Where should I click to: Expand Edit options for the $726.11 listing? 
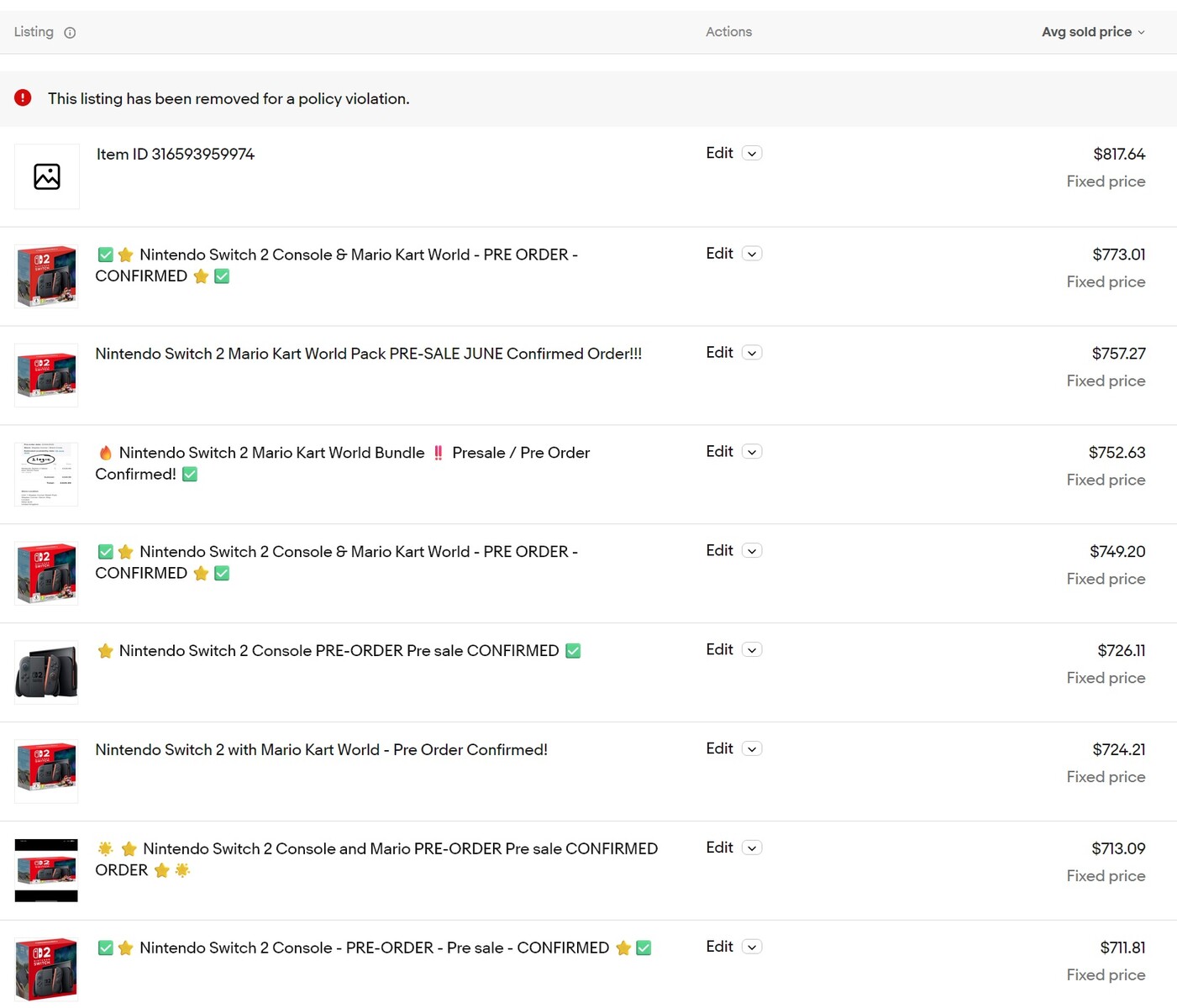tap(752, 650)
